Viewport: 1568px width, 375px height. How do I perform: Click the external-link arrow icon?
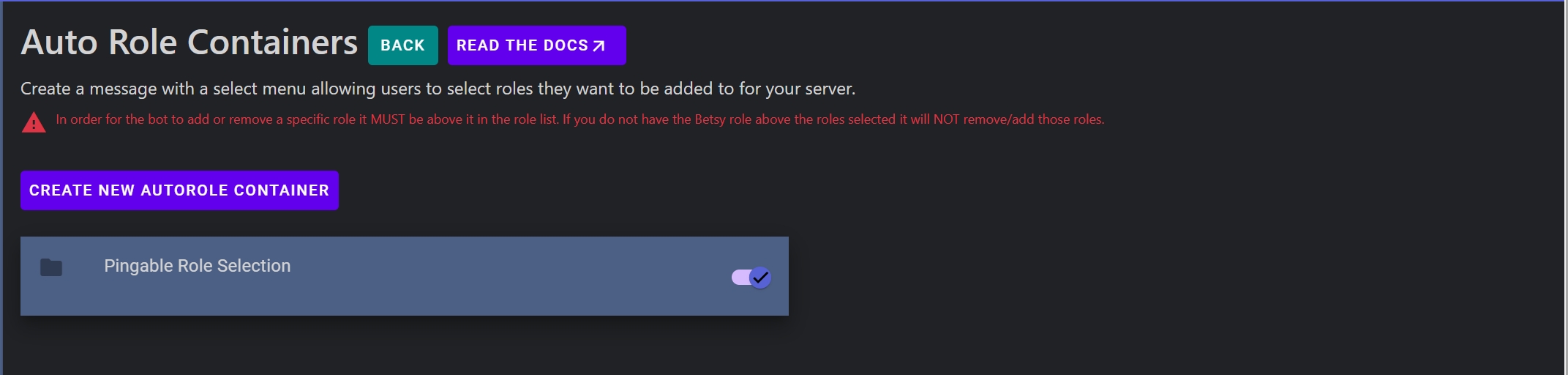click(x=599, y=46)
